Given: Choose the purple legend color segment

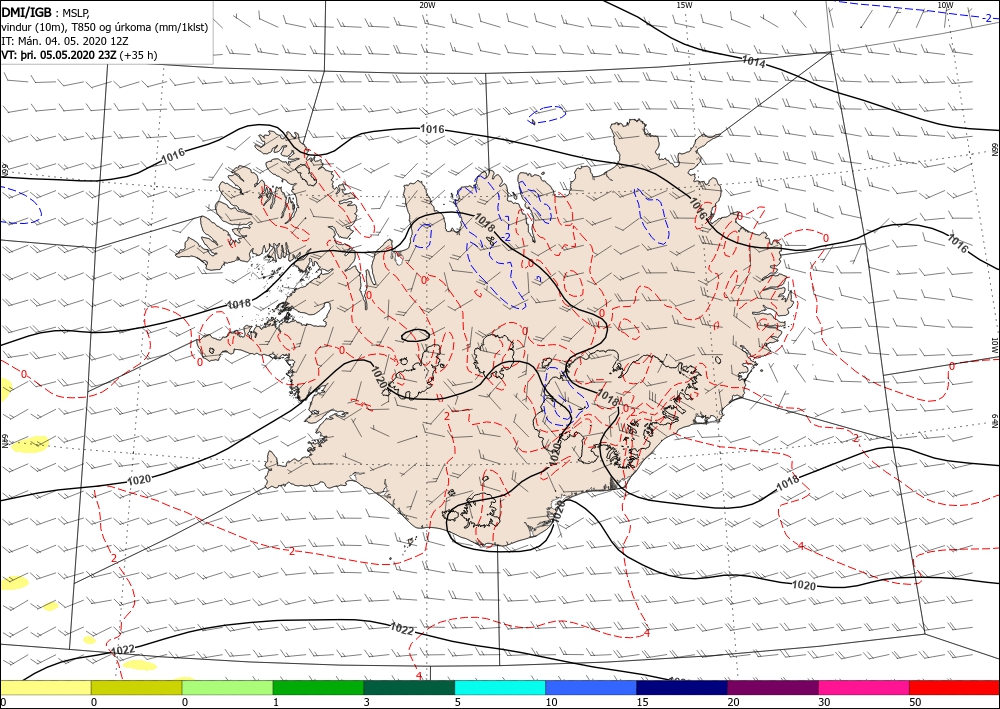Looking at the screenshot, I should (772, 687).
